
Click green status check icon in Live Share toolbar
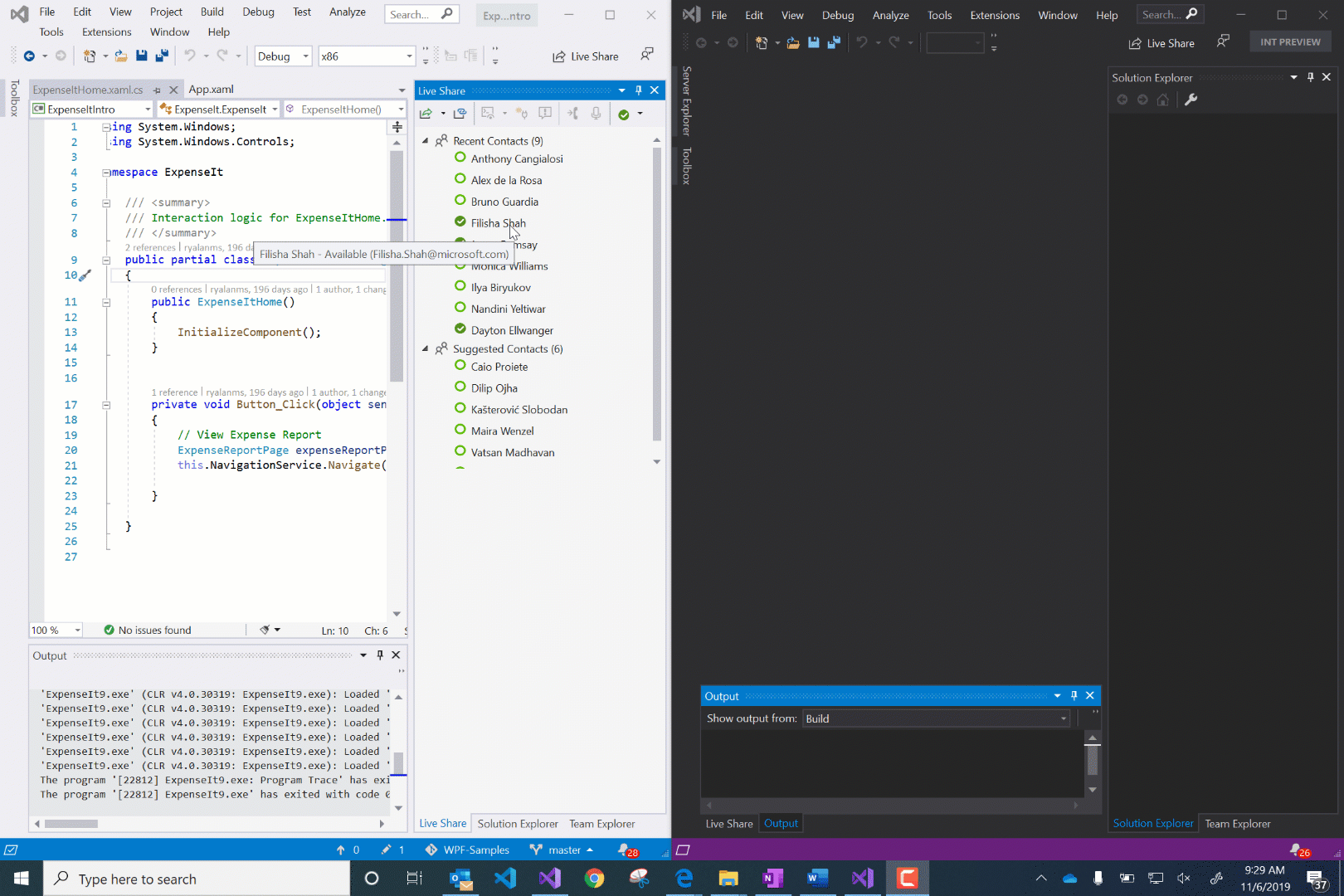pos(624,114)
